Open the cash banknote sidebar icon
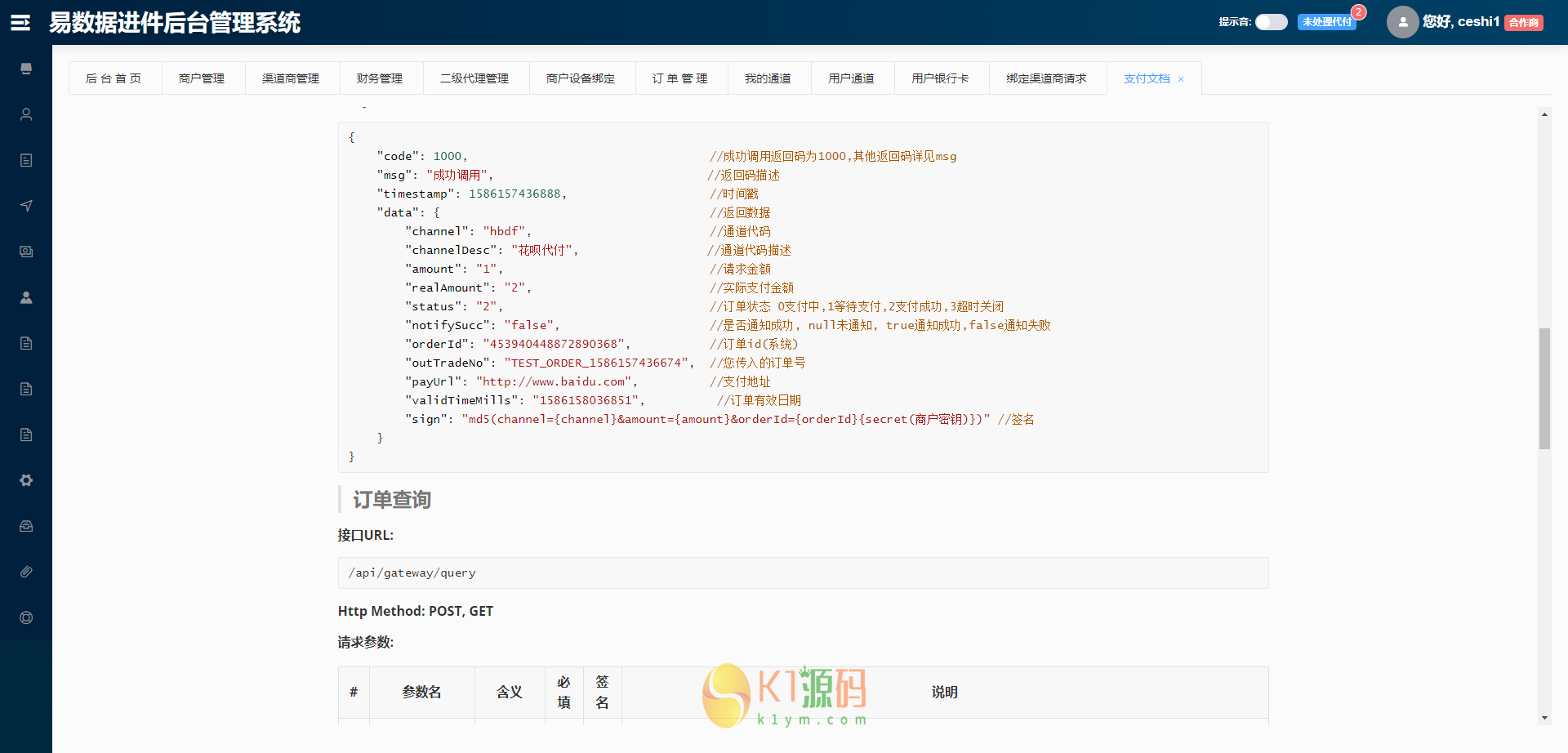Viewport: 1568px width, 753px height. 26,252
